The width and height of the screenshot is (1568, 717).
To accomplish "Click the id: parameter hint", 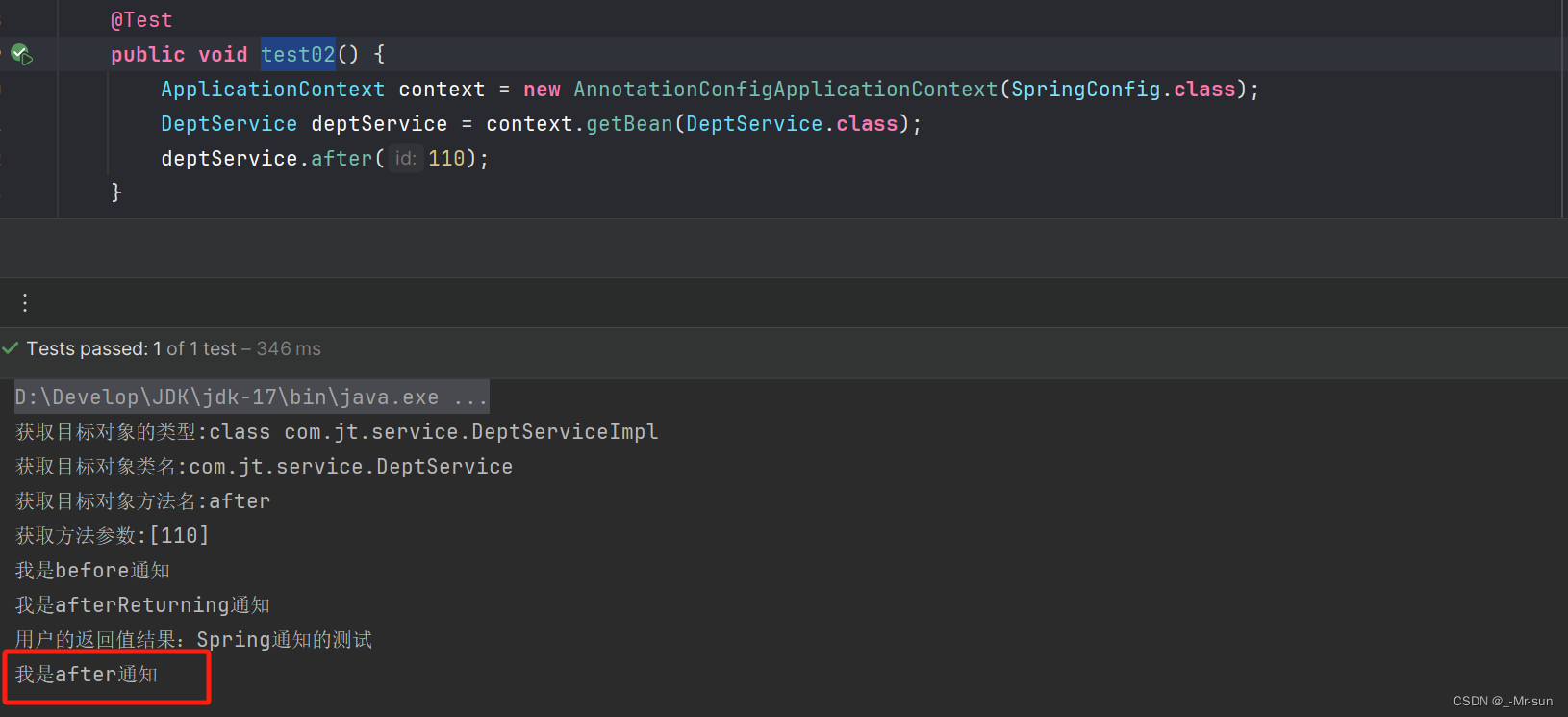I will pos(406,159).
